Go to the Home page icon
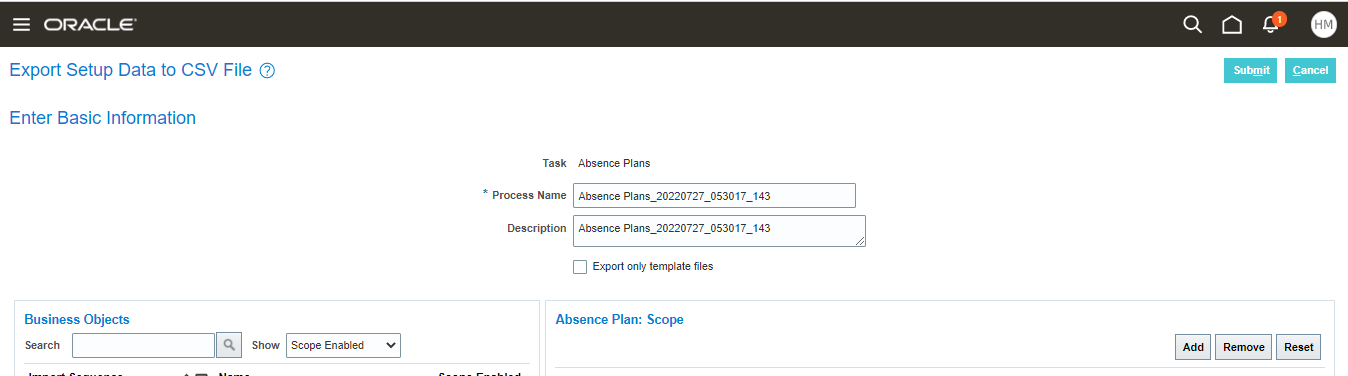Viewport: 1348px width, 376px height. click(1232, 24)
